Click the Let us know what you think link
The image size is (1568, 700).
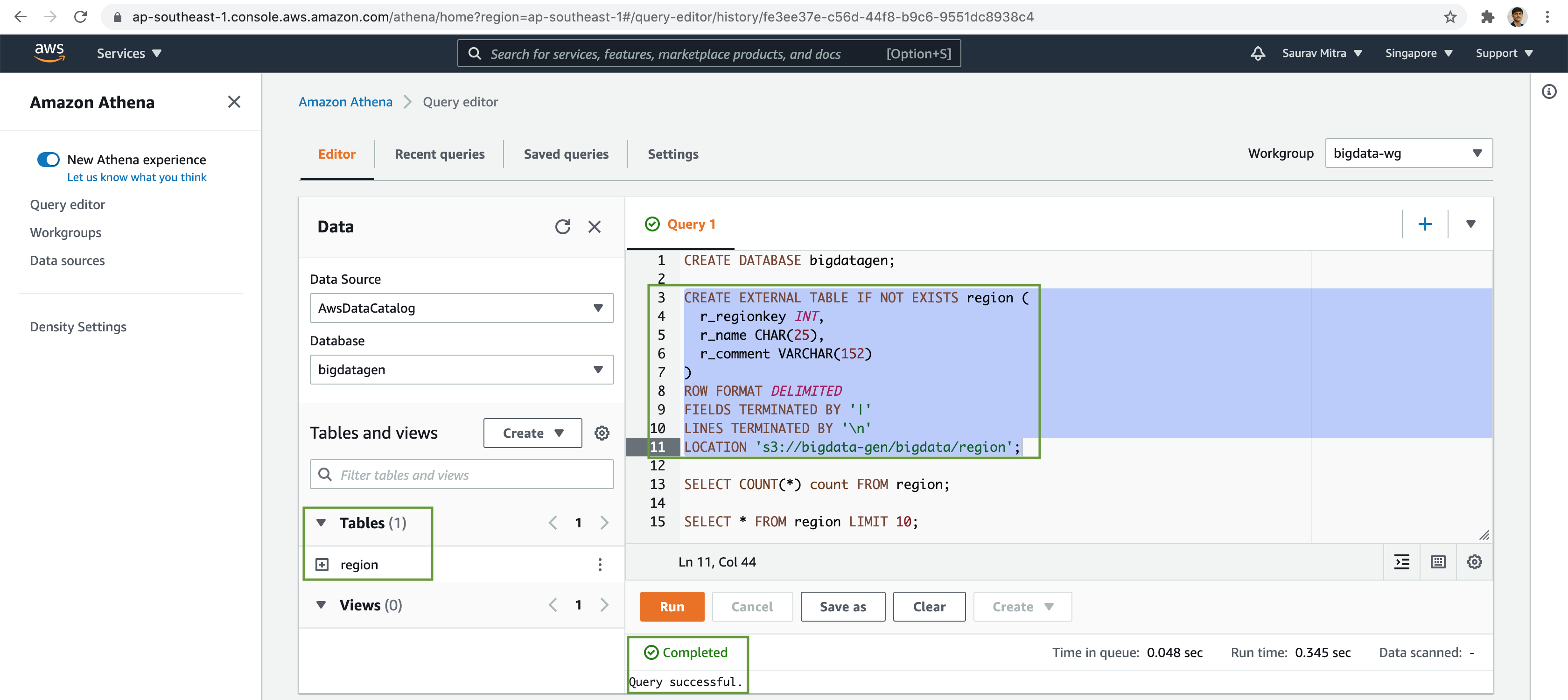[136, 177]
